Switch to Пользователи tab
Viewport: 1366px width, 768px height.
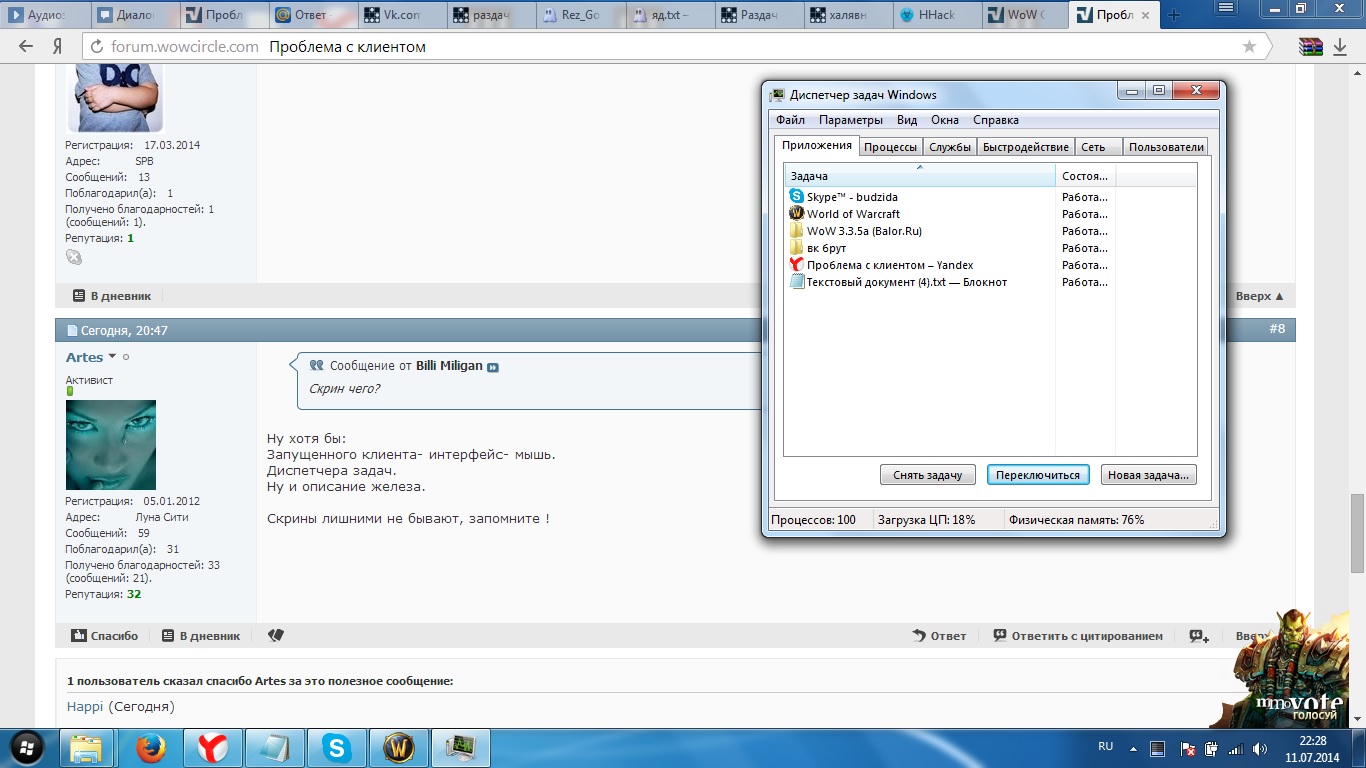pyautogui.click(x=1166, y=147)
